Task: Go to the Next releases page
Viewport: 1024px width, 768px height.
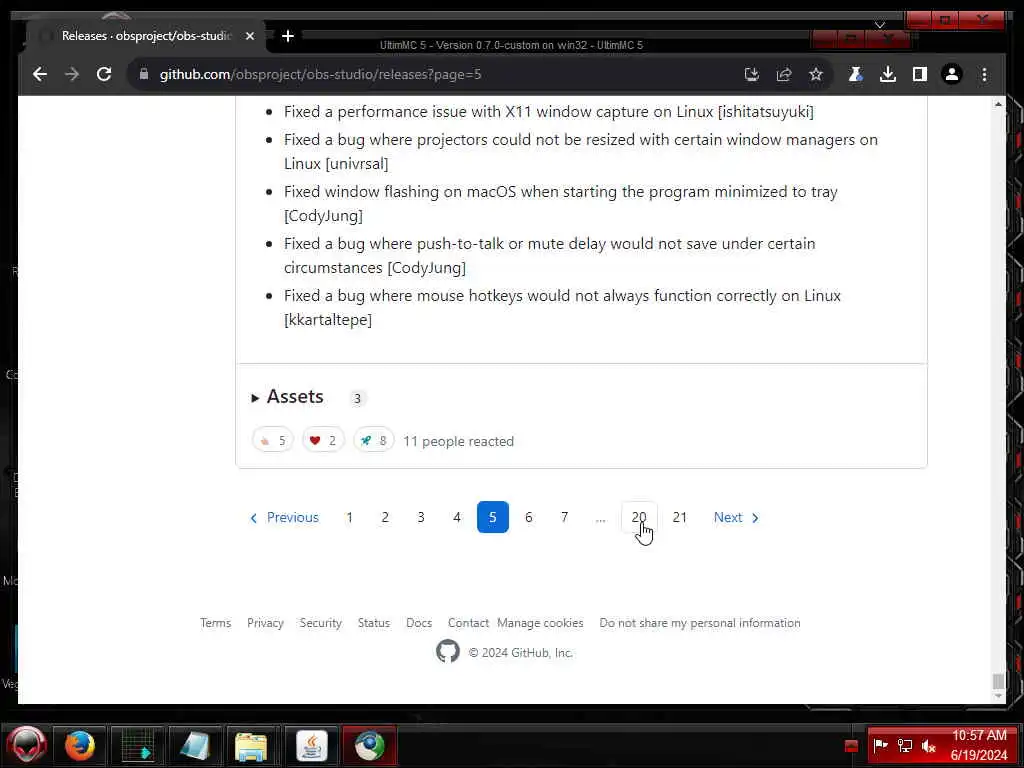Action: click(736, 517)
